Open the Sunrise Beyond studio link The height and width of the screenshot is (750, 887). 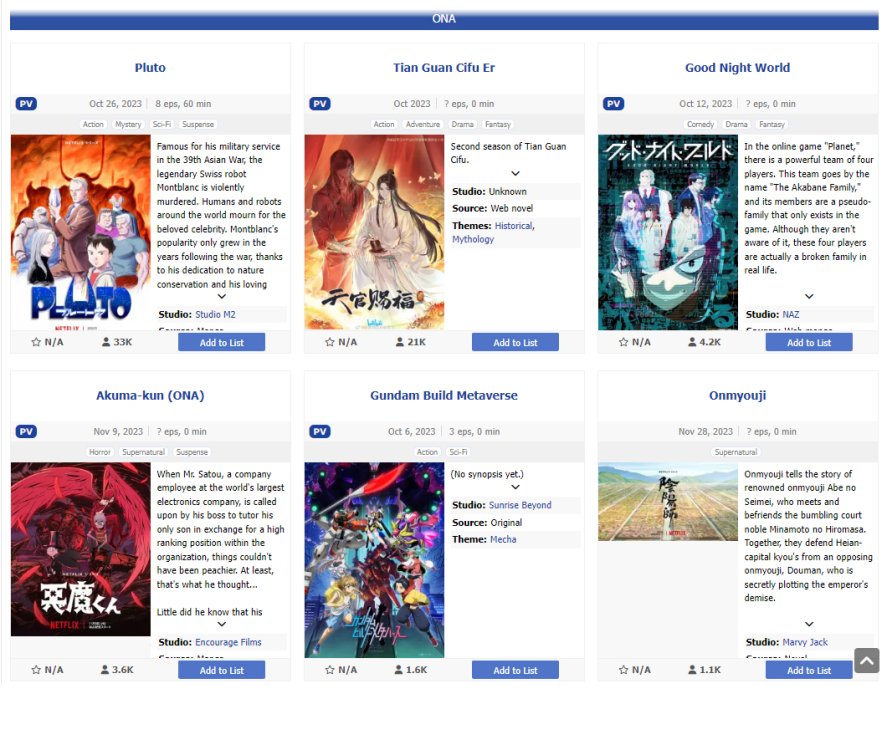click(520, 505)
